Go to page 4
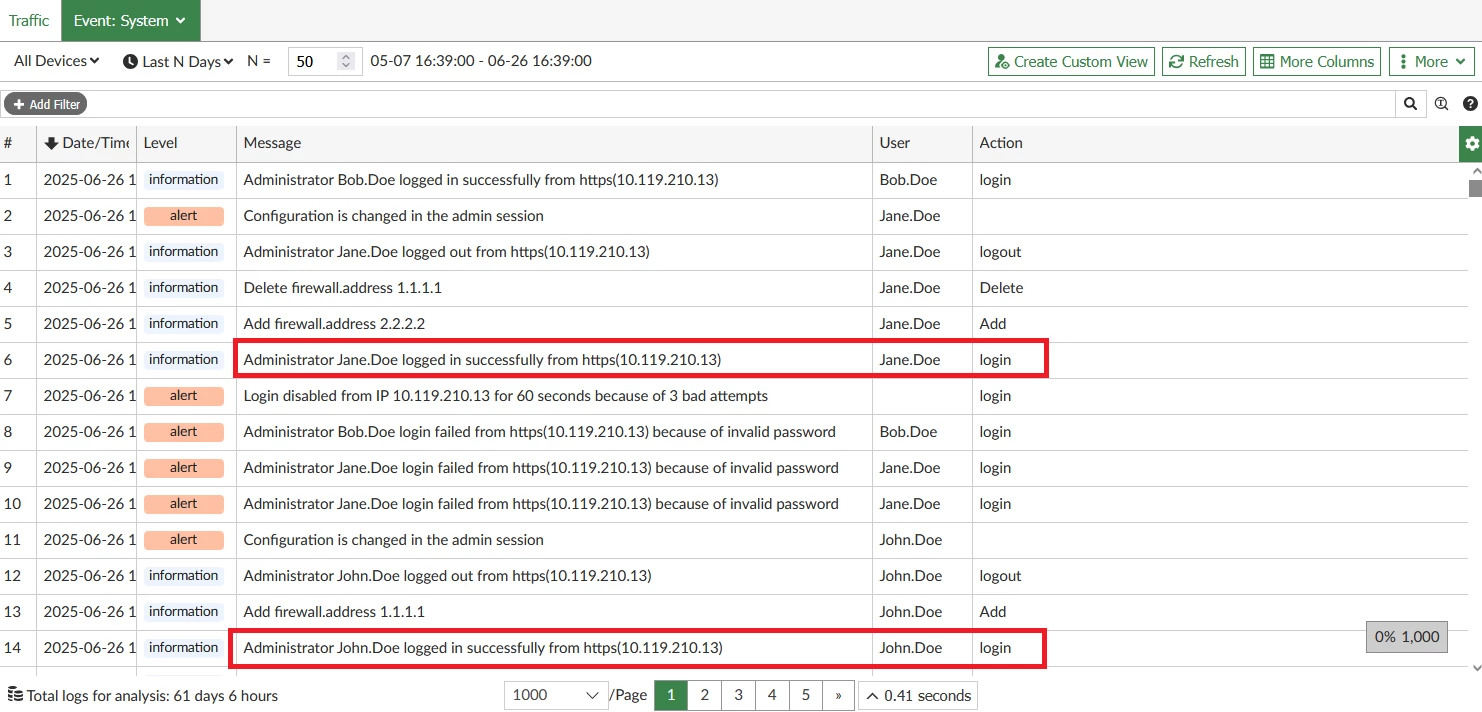Screen dimensions: 1482x712 [x=772, y=695]
